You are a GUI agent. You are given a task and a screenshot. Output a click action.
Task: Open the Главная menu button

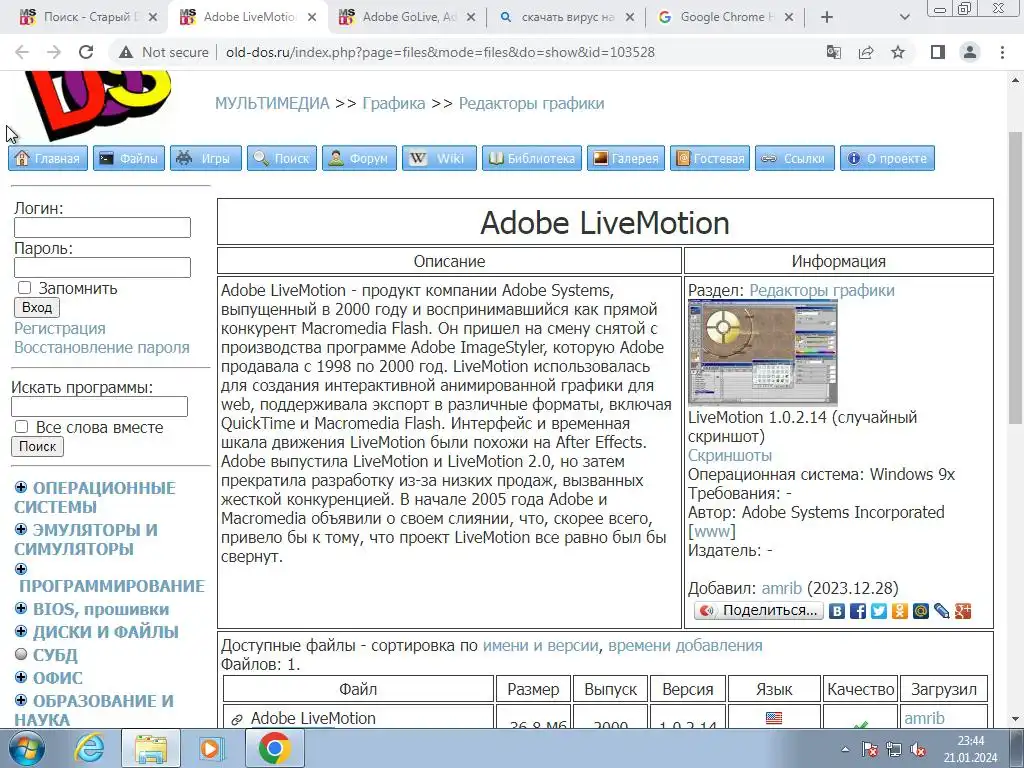(x=48, y=158)
